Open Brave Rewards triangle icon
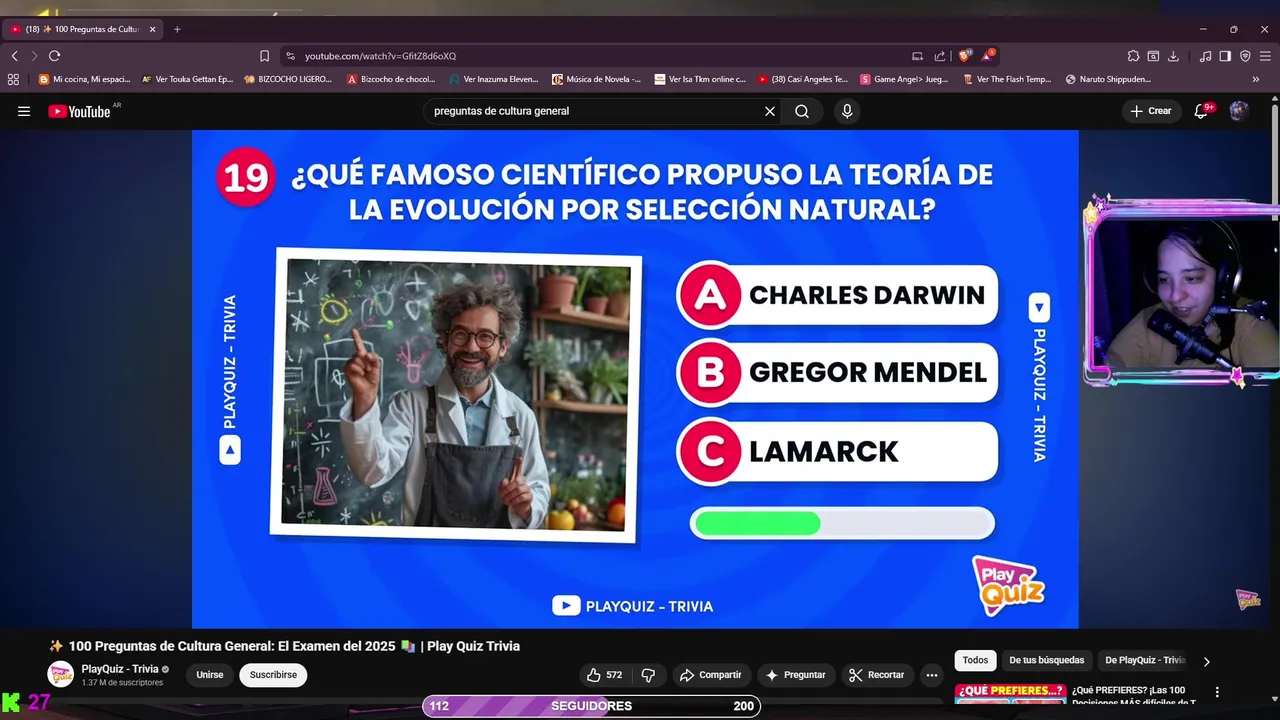 pos(988,56)
